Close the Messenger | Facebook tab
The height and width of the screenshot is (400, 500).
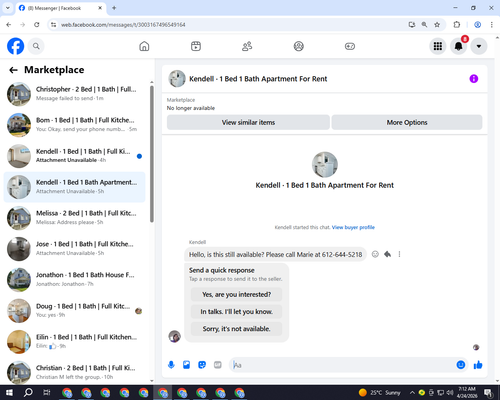[100, 8]
